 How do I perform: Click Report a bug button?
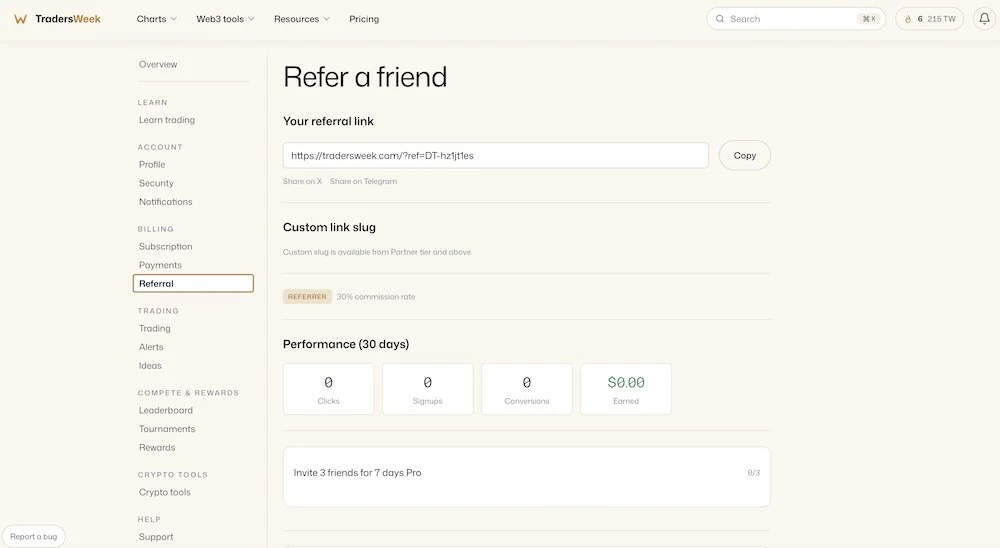point(34,537)
